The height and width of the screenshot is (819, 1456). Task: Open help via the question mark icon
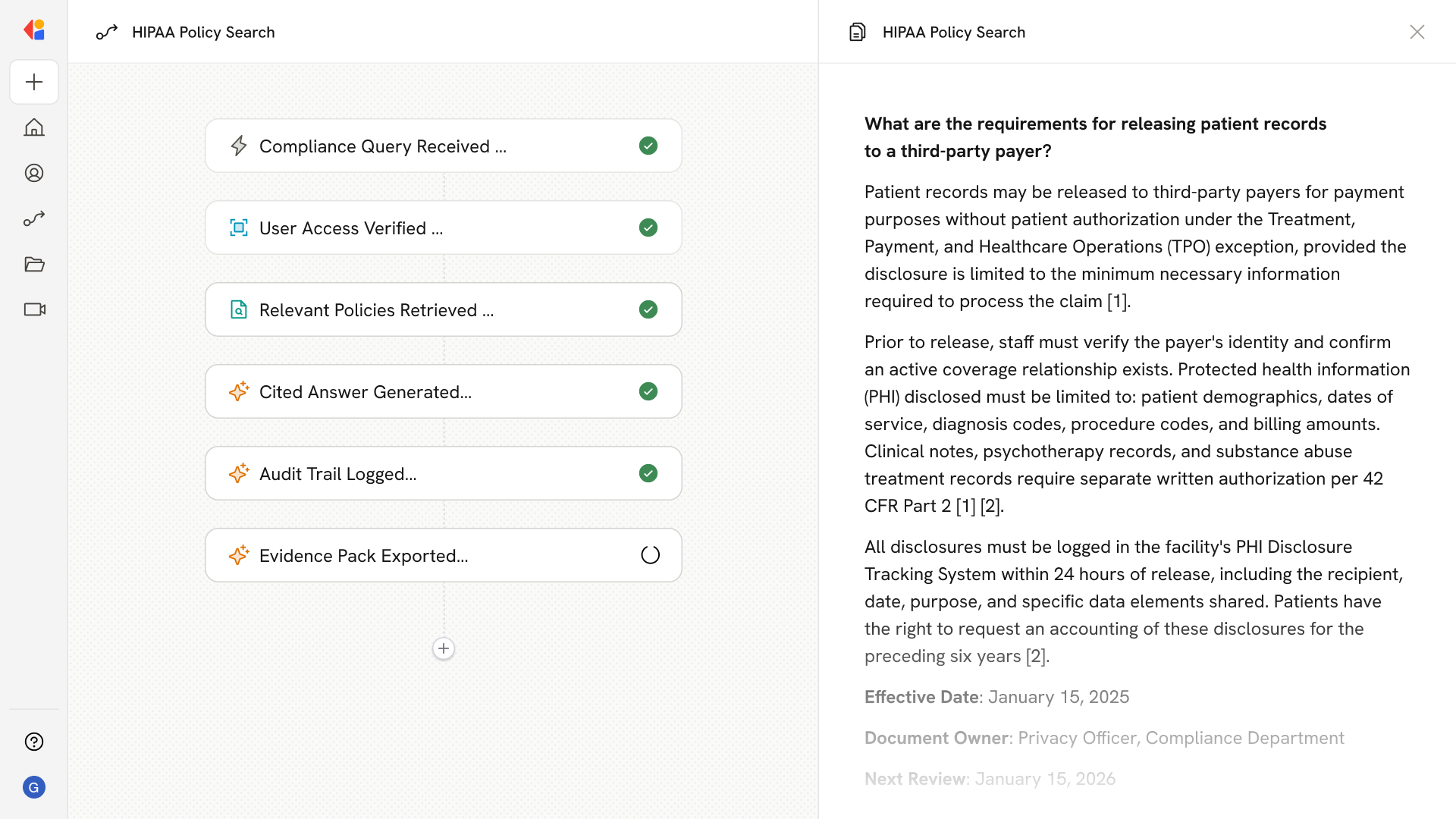(x=34, y=742)
